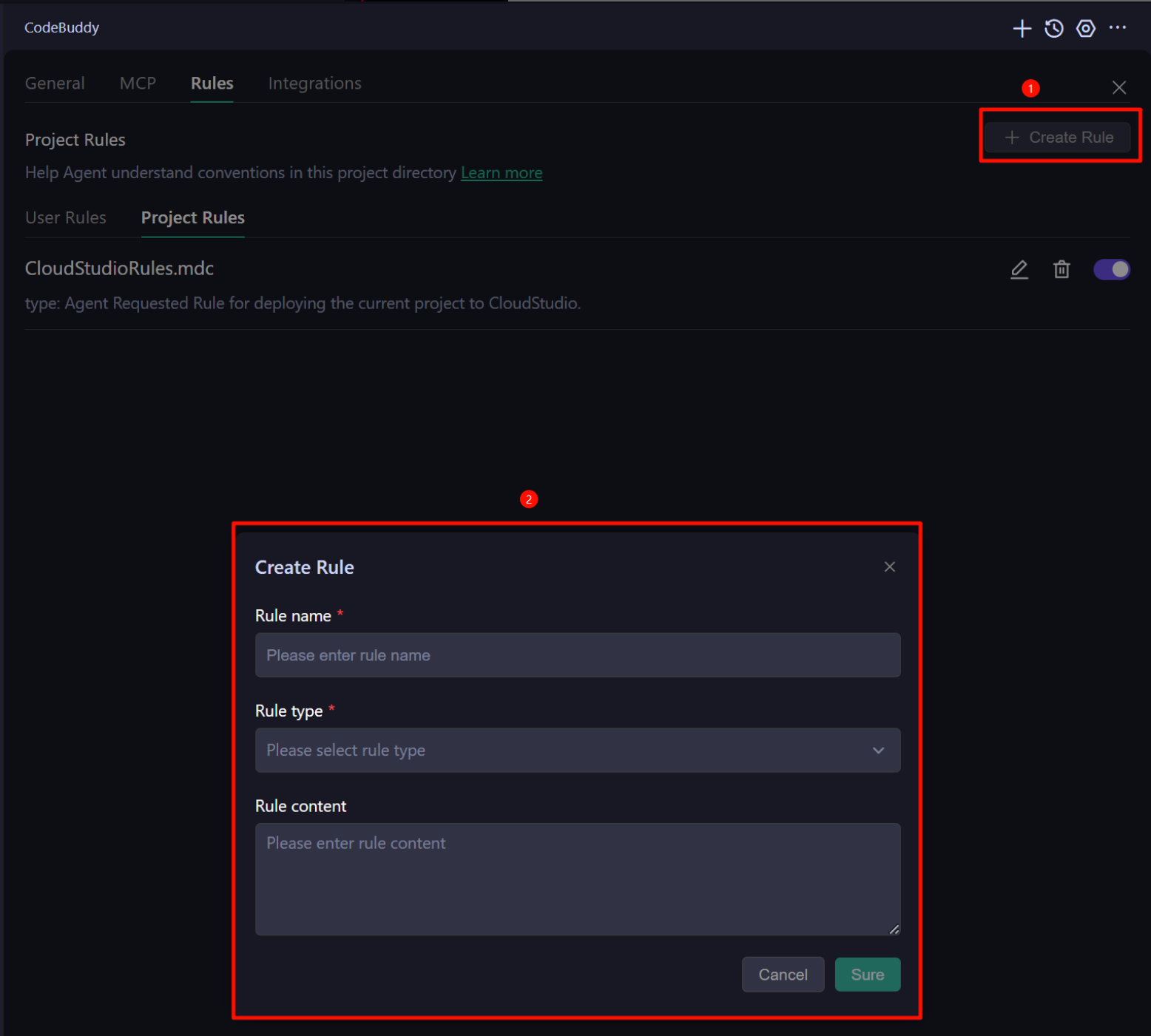Open the Learn more link
The width and height of the screenshot is (1151, 1036).
pos(502,172)
